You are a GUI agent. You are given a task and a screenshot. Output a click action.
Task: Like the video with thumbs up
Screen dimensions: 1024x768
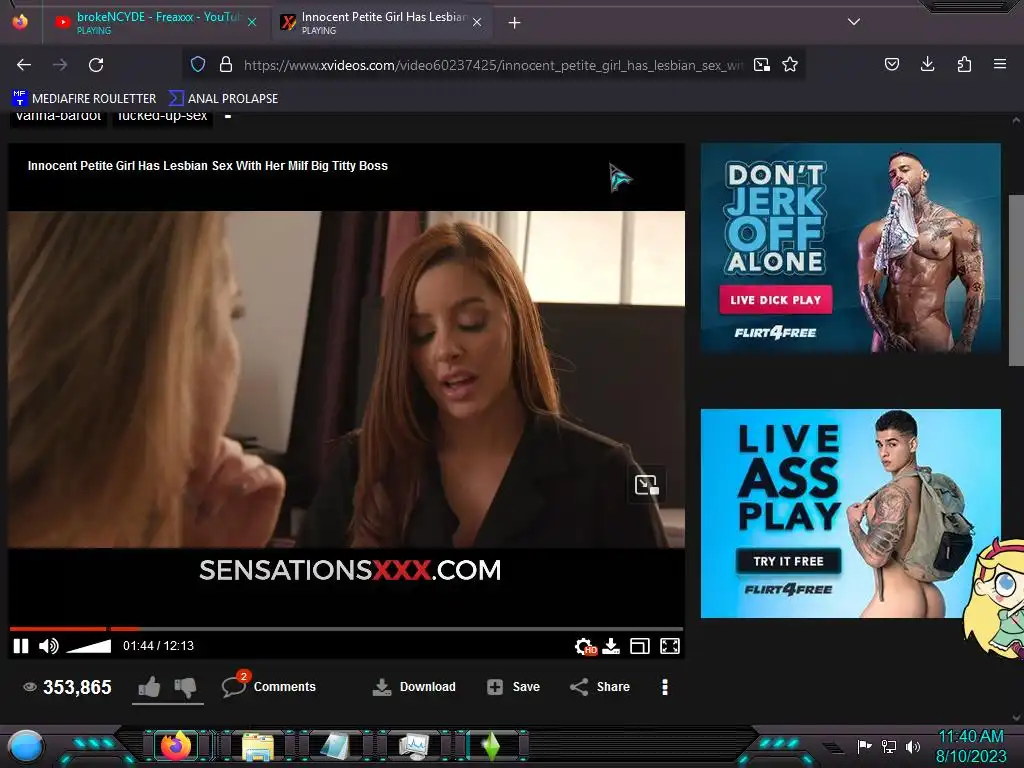coord(149,687)
